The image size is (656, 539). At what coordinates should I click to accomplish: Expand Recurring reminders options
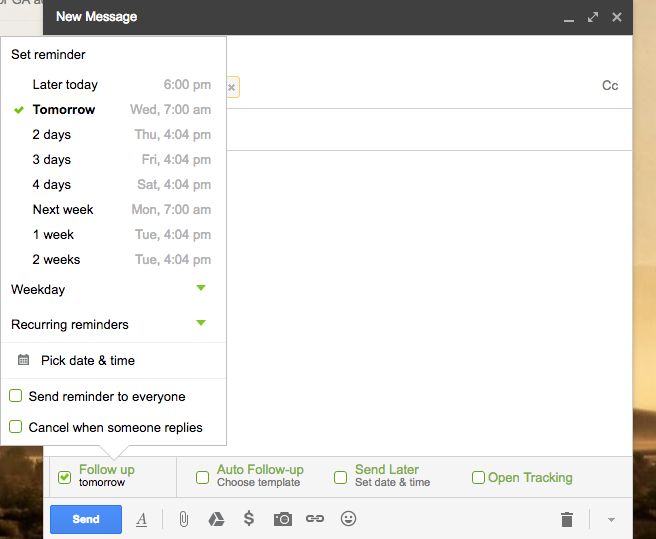pos(201,324)
